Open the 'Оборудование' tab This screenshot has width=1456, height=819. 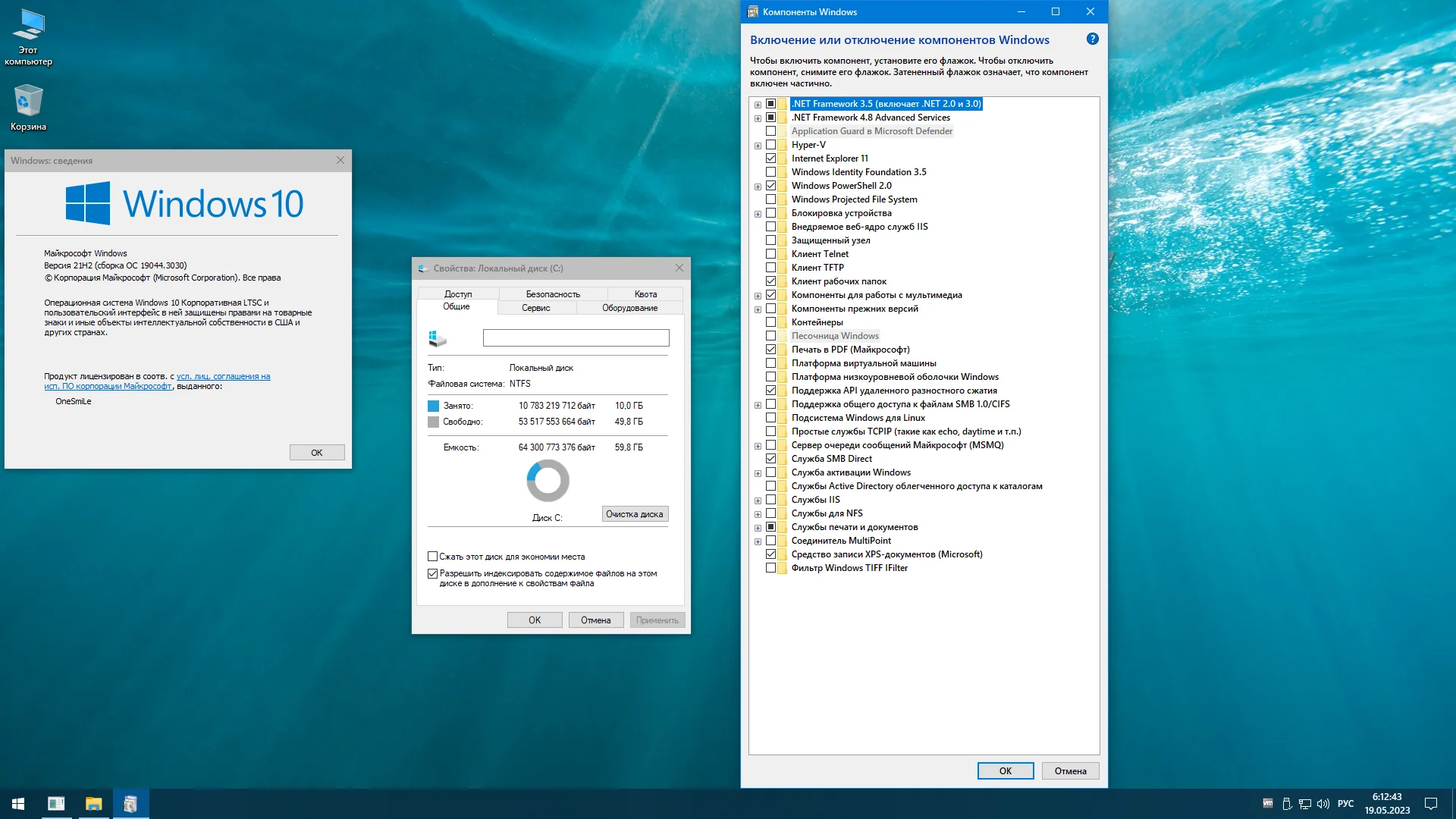629,308
